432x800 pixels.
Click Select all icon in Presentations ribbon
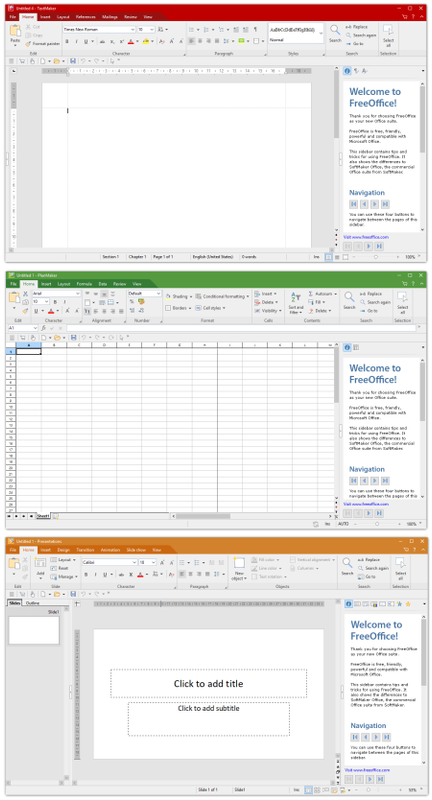pyautogui.click(x=400, y=563)
